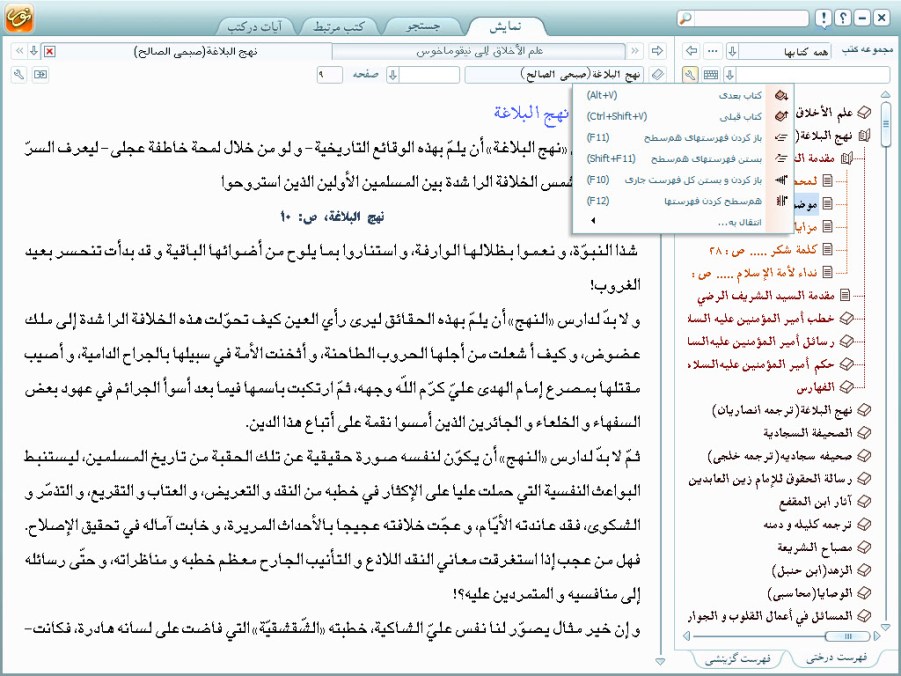Switch to فهرست گزینشی tab
Image resolution: width=901 pixels, height=676 pixels.
coord(738,659)
